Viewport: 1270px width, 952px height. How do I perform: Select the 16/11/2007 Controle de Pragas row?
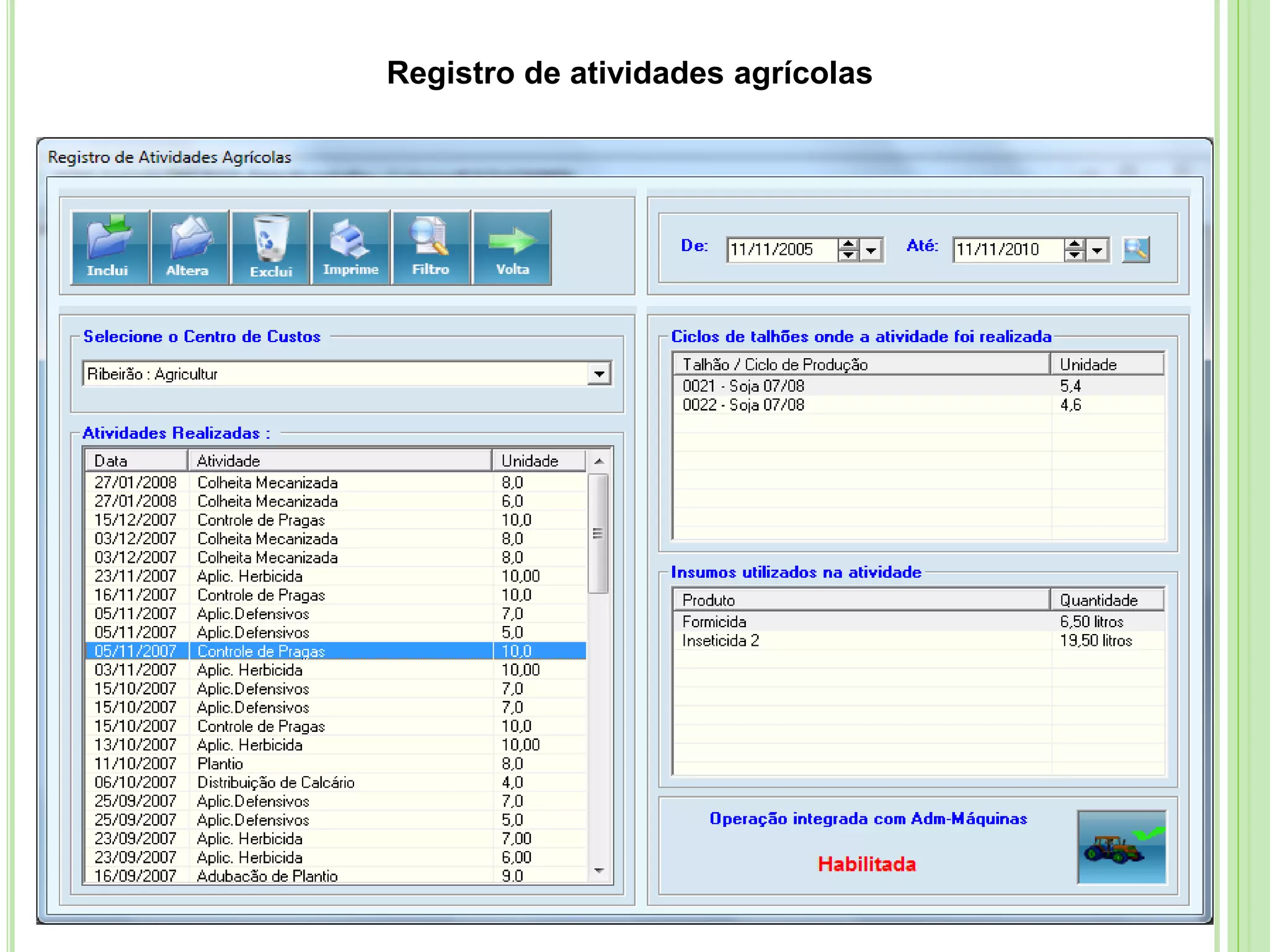[x=335, y=595]
